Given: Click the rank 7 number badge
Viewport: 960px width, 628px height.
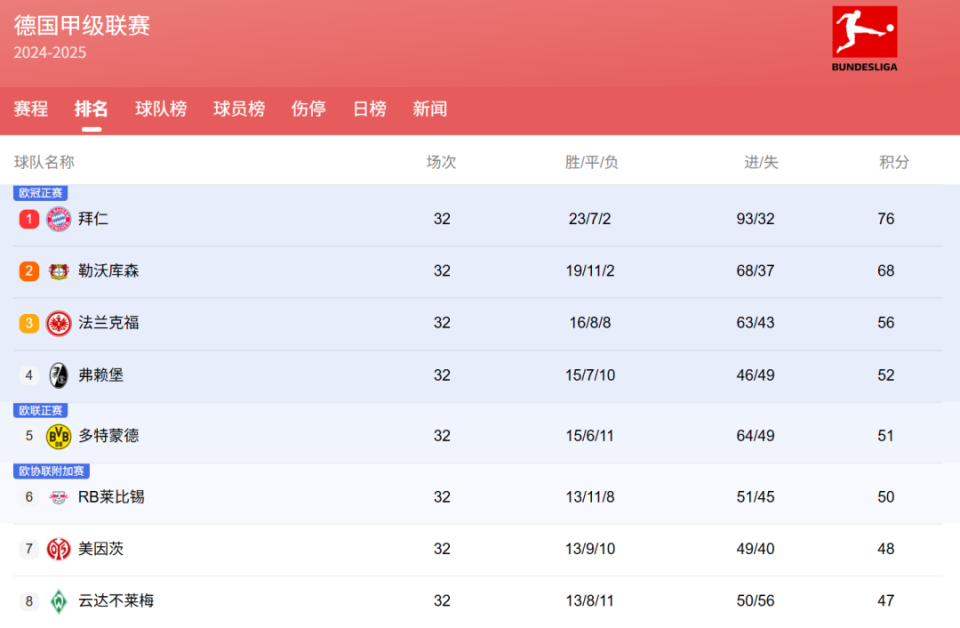Looking at the screenshot, I should click(x=29, y=549).
